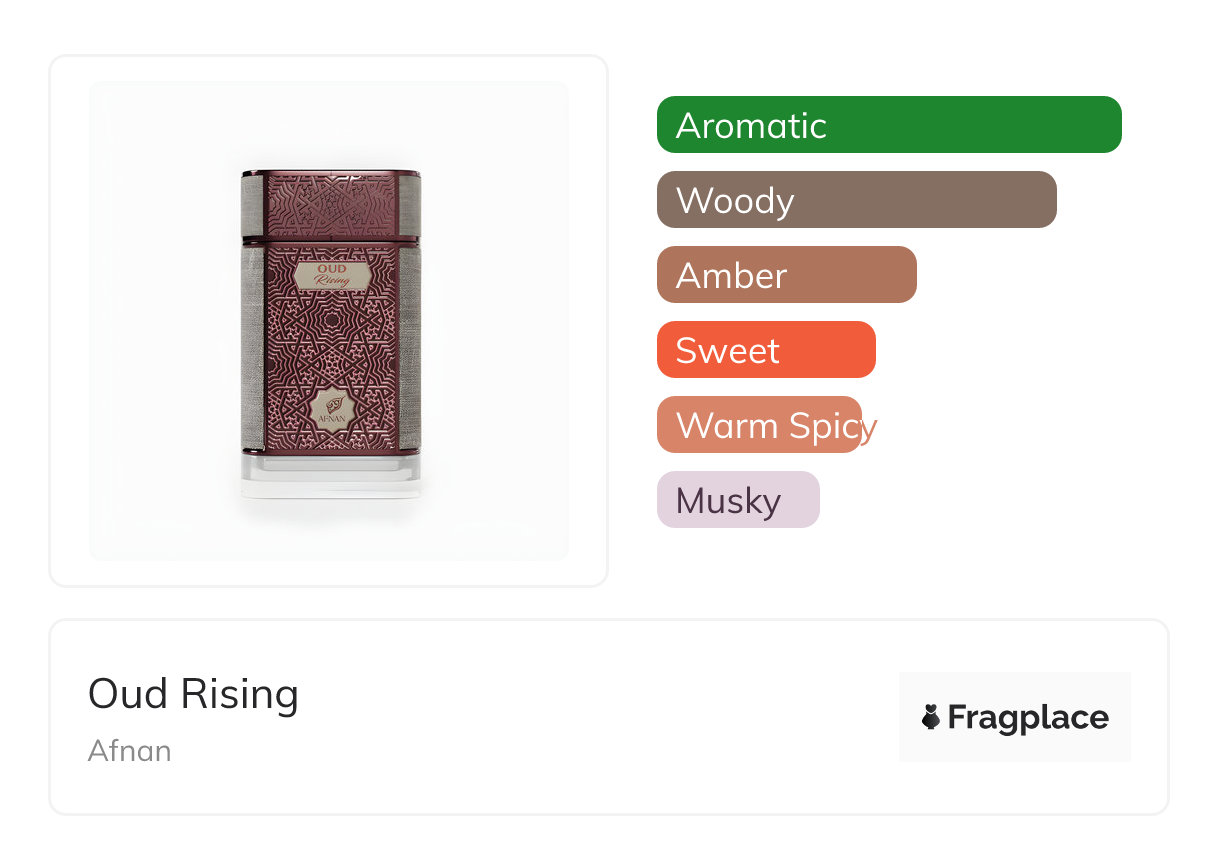The width and height of the screenshot is (1218, 864).
Task: Open the Afnan brand link
Action: 130,750
